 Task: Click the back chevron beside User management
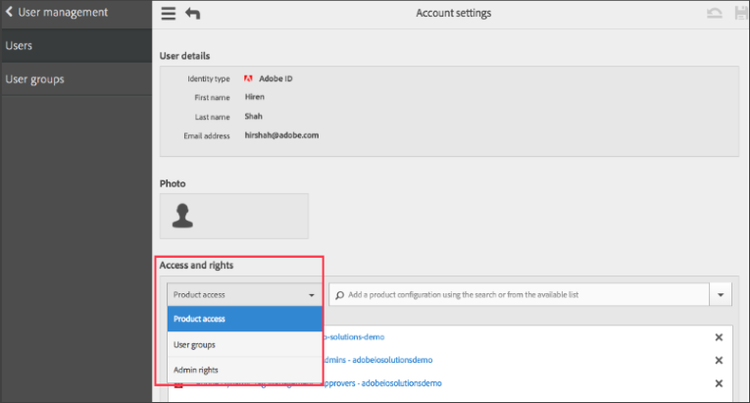tap(9, 13)
